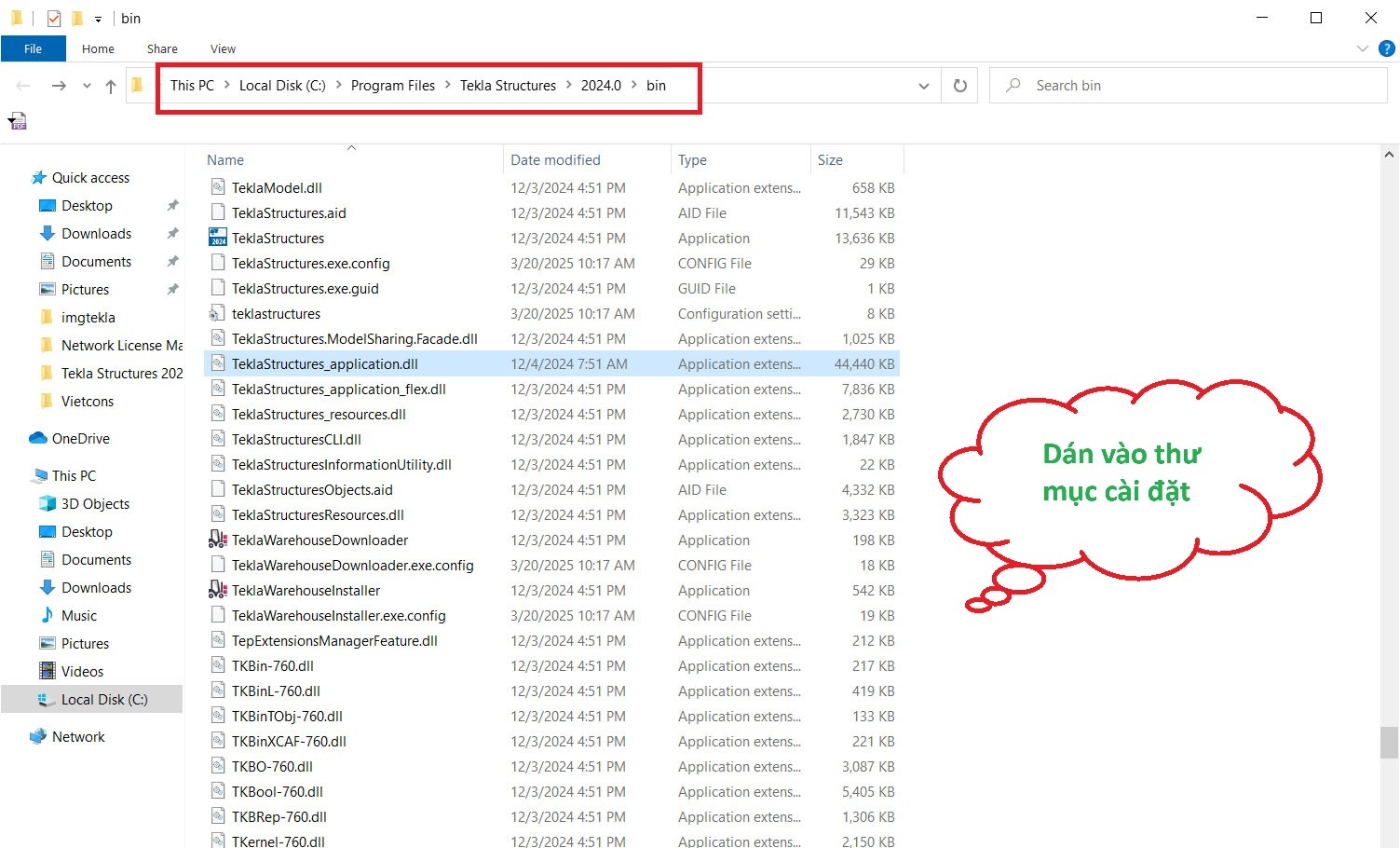Click the TeklaWarehouseInstaller application icon
The image size is (1400, 848).
(x=218, y=590)
